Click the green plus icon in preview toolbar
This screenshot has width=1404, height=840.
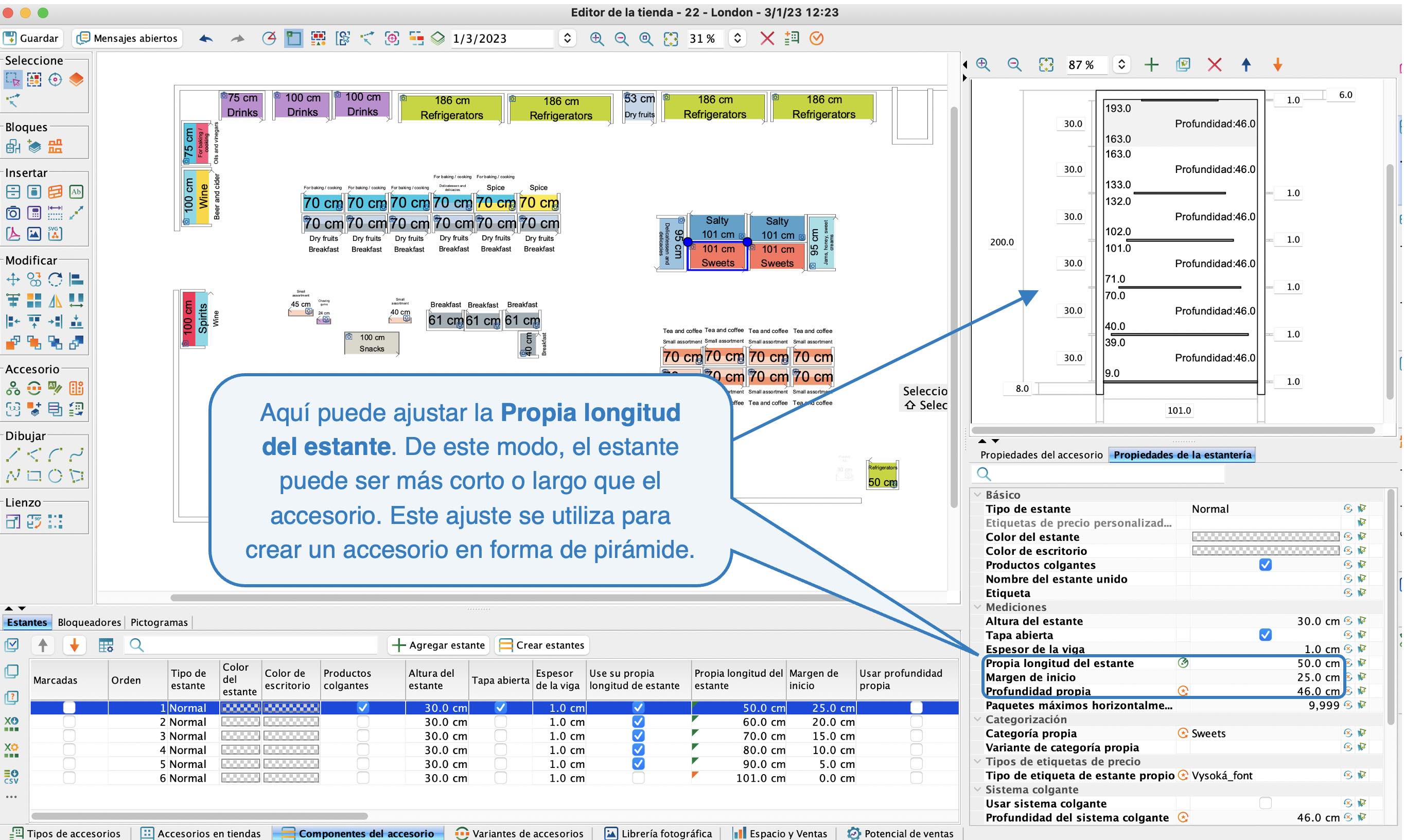(1151, 64)
